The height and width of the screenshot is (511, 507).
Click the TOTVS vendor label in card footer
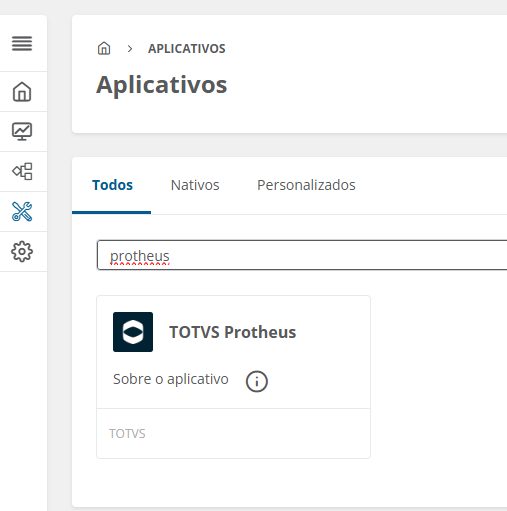(x=127, y=433)
